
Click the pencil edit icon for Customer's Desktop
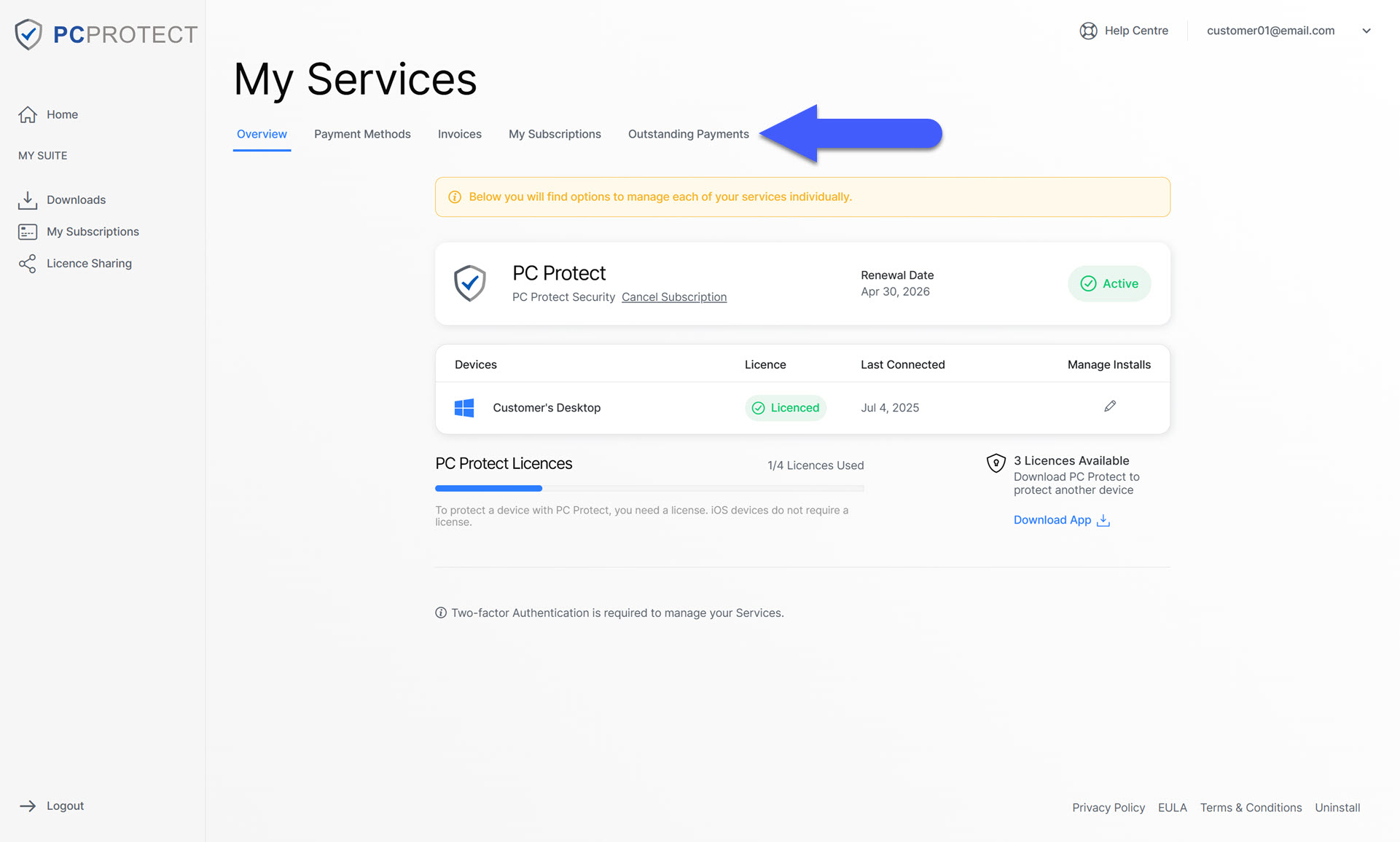point(1110,406)
